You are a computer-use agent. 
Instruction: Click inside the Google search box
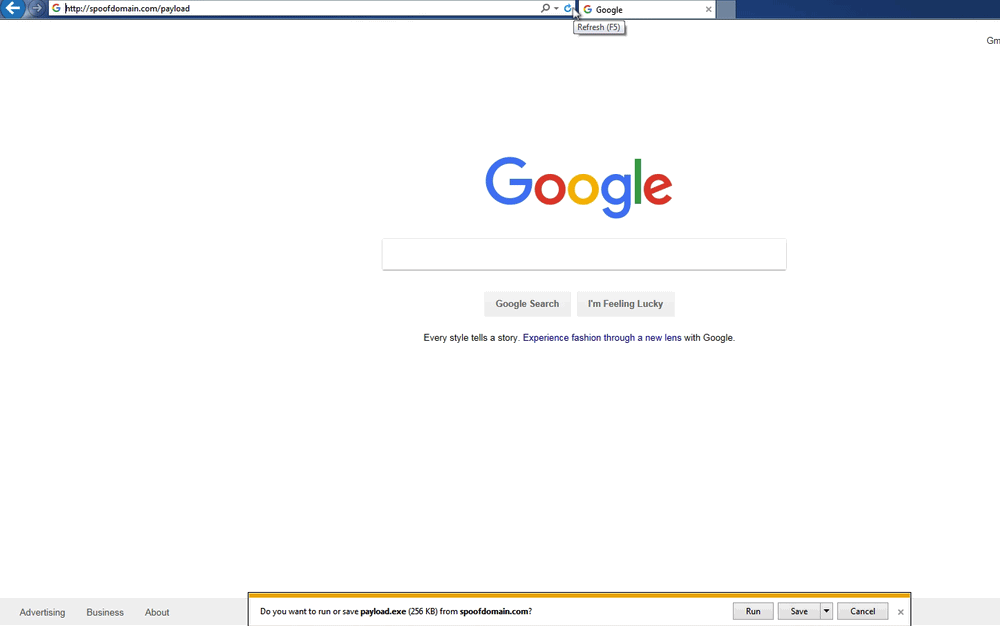click(584, 254)
